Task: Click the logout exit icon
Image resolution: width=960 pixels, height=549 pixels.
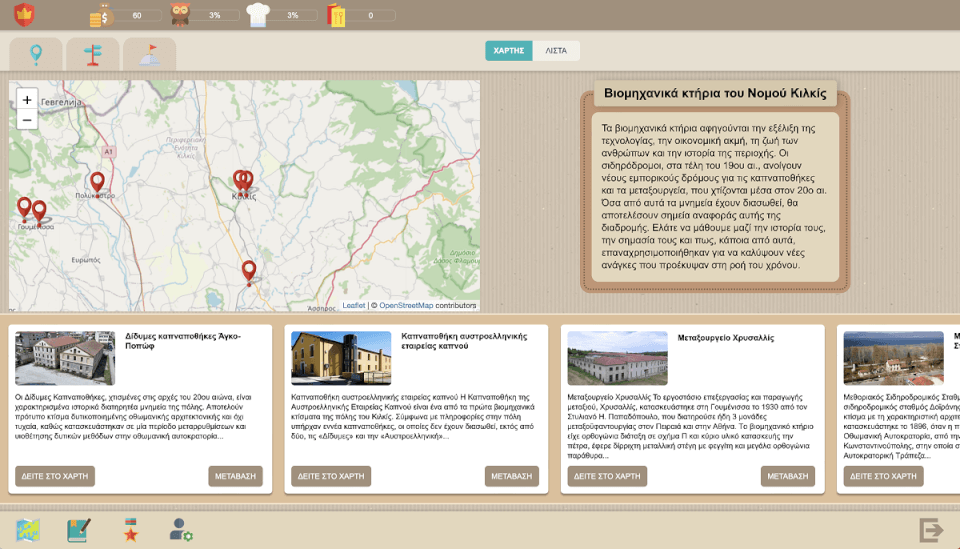Action: pos(931,529)
